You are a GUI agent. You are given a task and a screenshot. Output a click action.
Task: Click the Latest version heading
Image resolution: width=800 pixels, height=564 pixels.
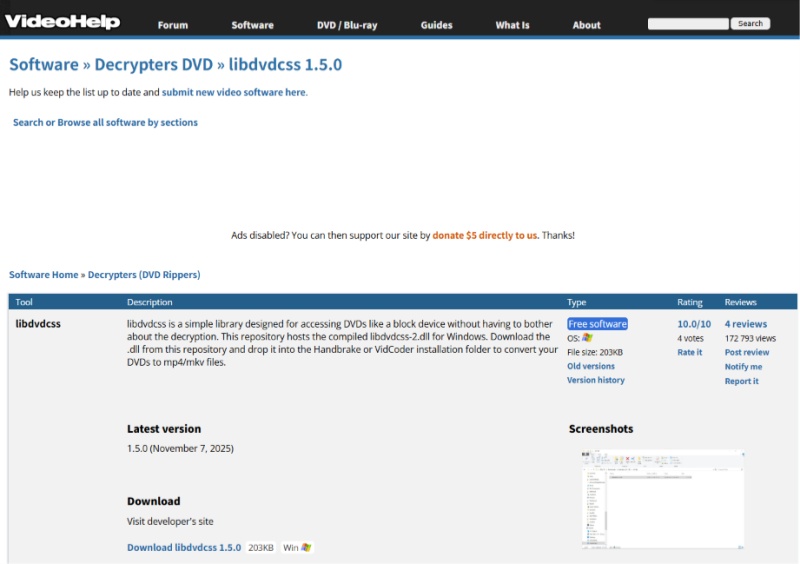164,429
